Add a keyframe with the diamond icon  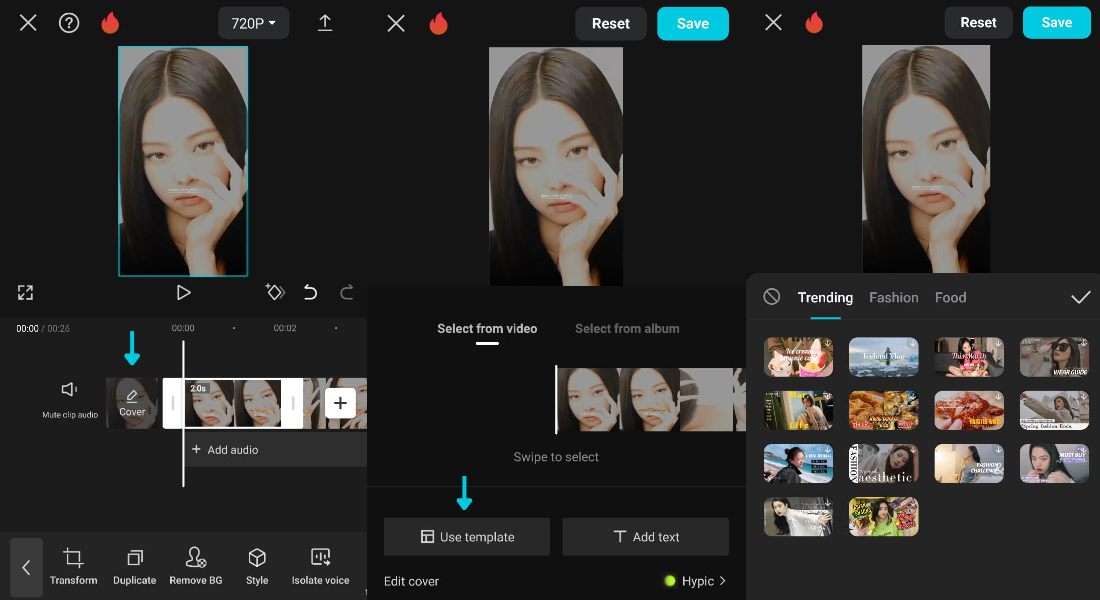point(275,292)
